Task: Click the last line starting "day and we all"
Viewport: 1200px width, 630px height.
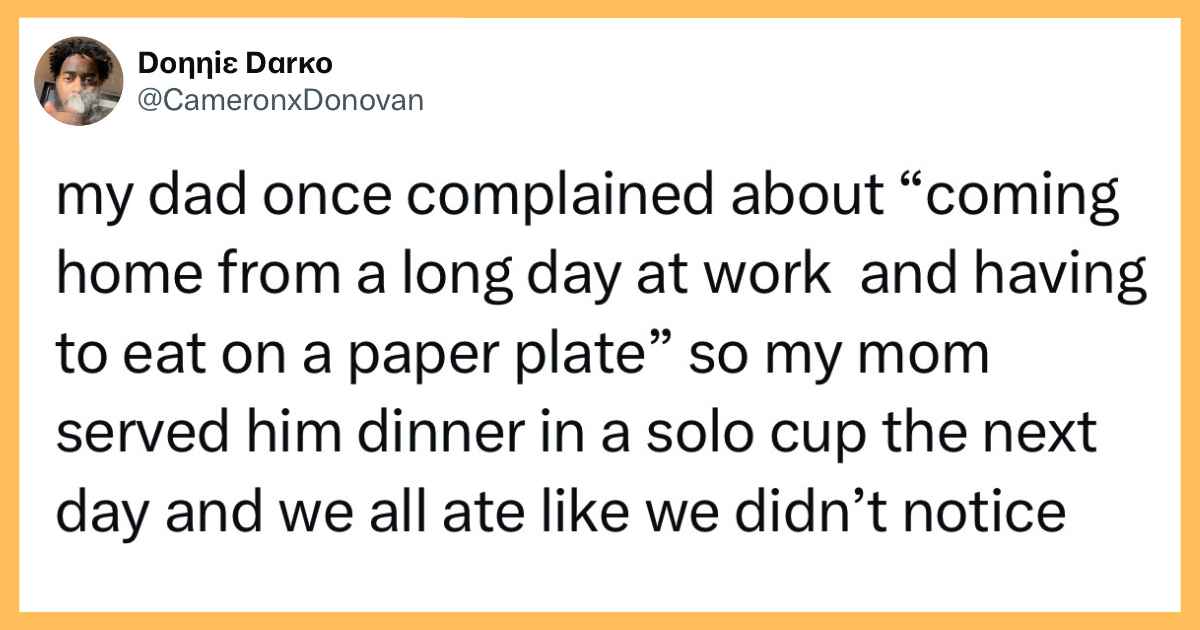Action: (x=560, y=516)
